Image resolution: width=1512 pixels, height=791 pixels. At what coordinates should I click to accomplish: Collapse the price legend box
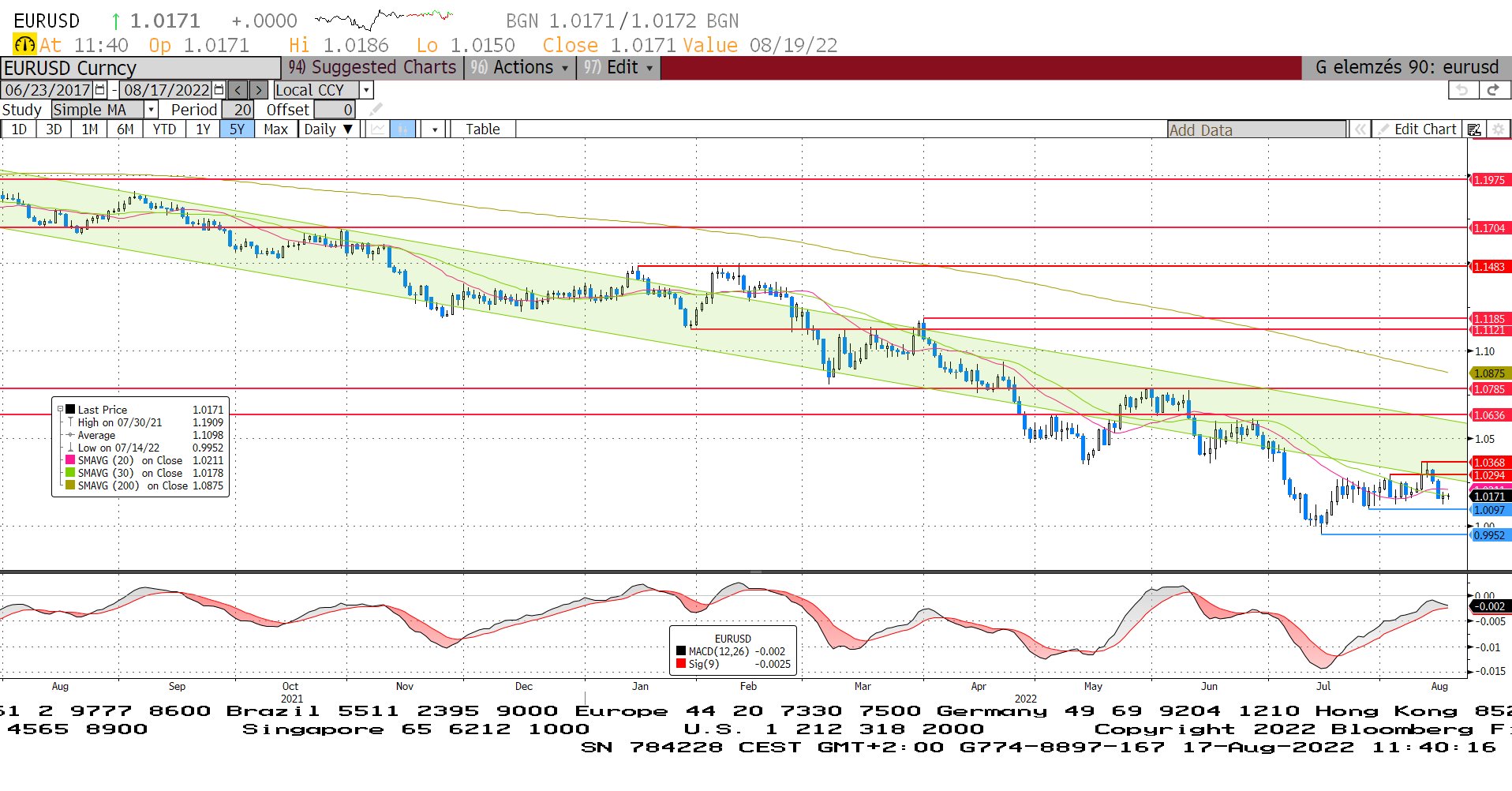[60, 409]
